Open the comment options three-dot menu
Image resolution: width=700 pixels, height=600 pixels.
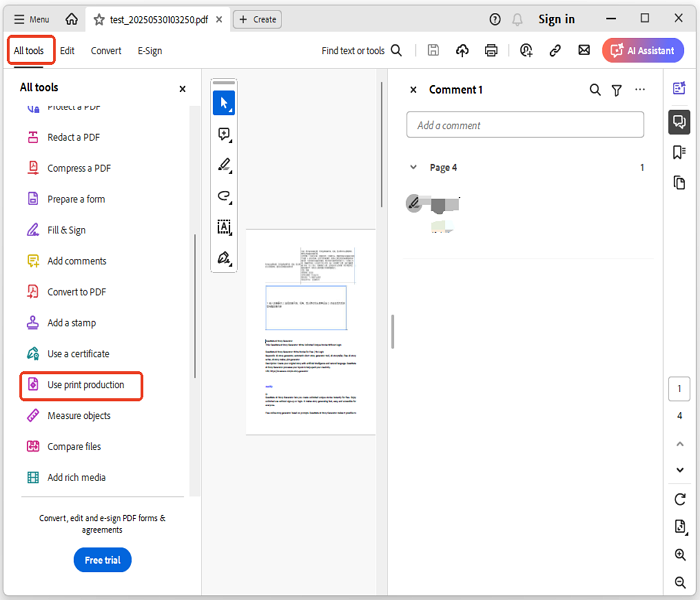pos(640,90)
